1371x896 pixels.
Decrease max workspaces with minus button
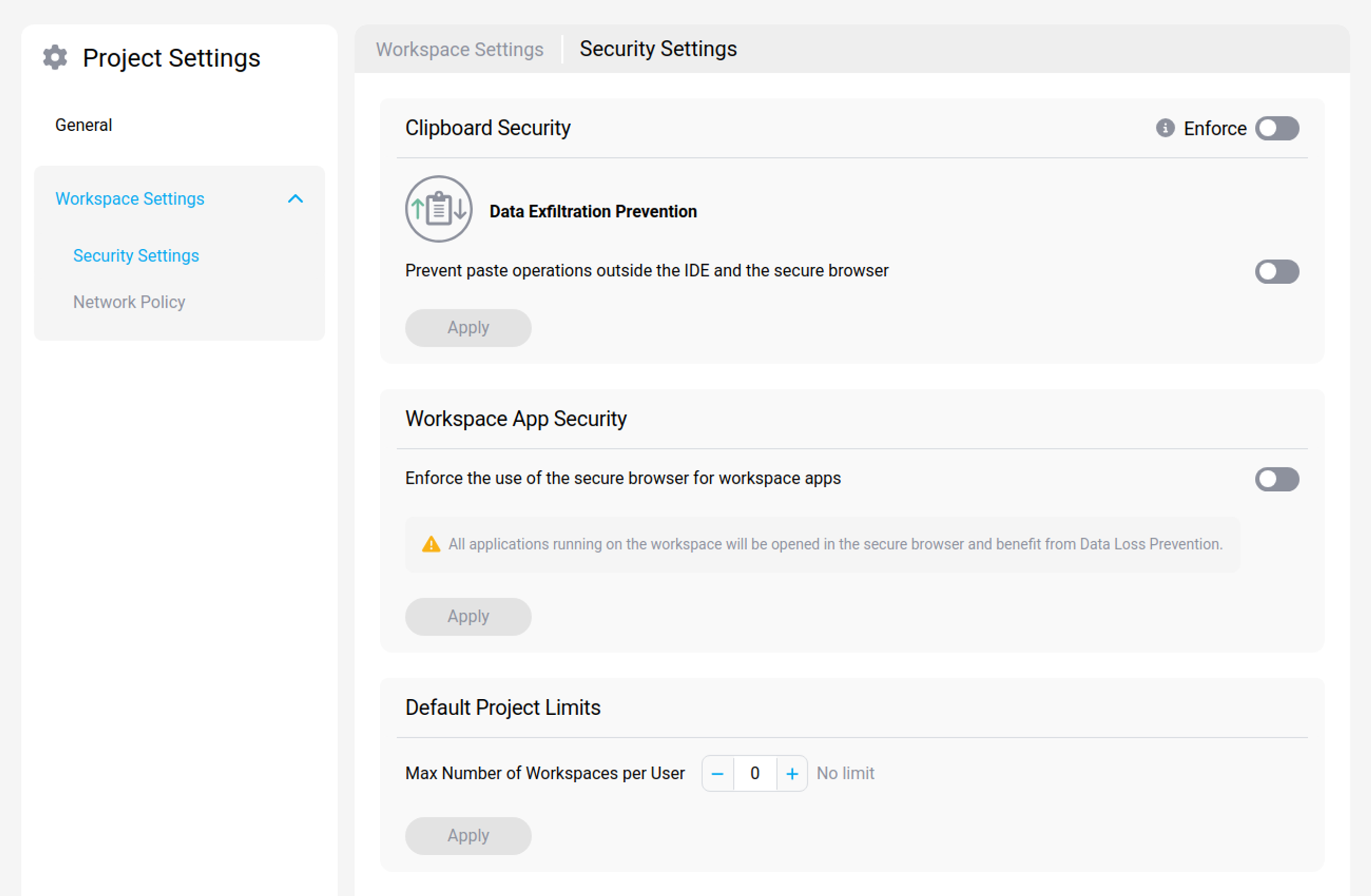(x=717, y=774)
